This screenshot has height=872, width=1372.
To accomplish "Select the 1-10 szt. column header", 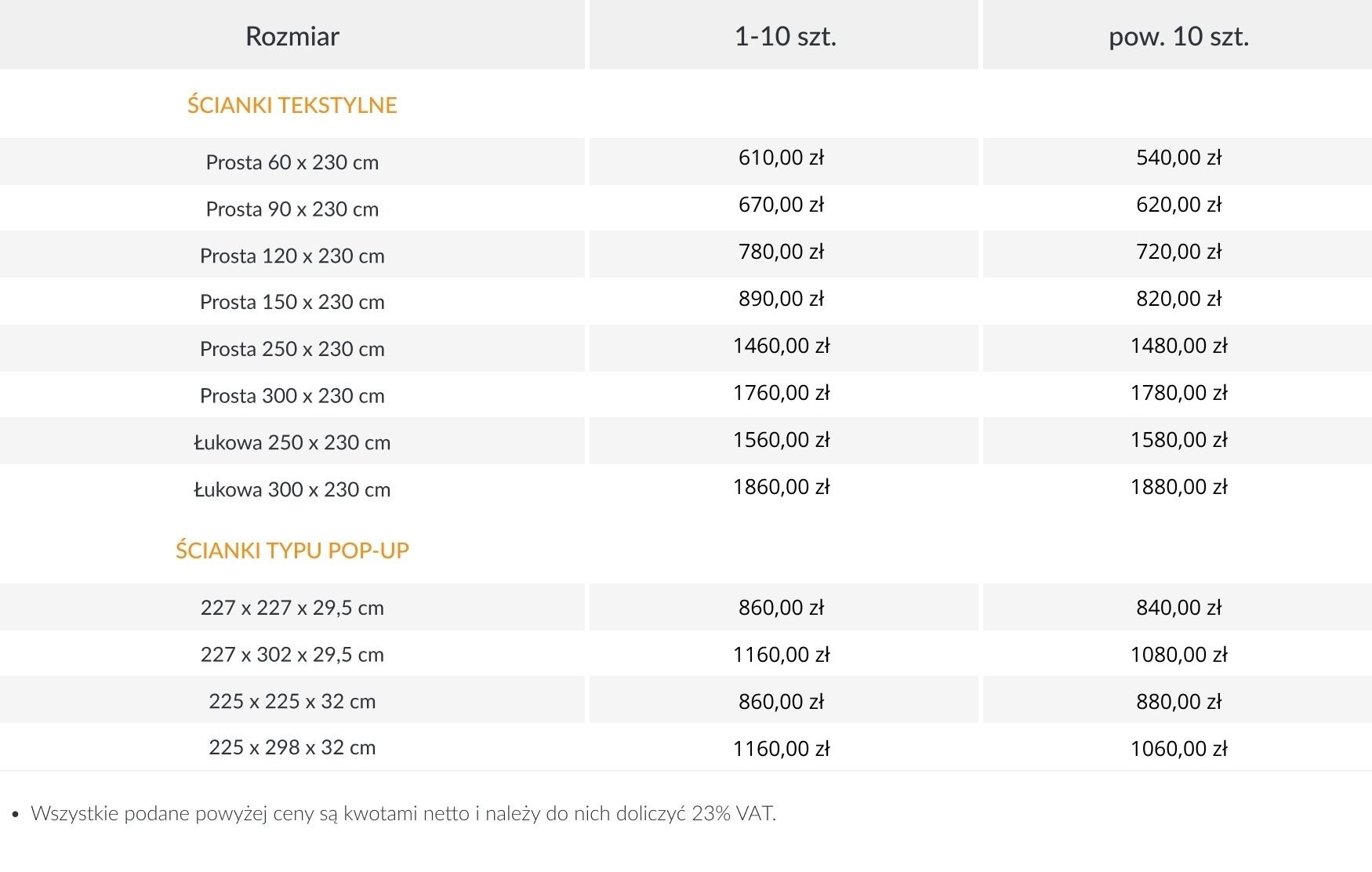I will point(785,36).
